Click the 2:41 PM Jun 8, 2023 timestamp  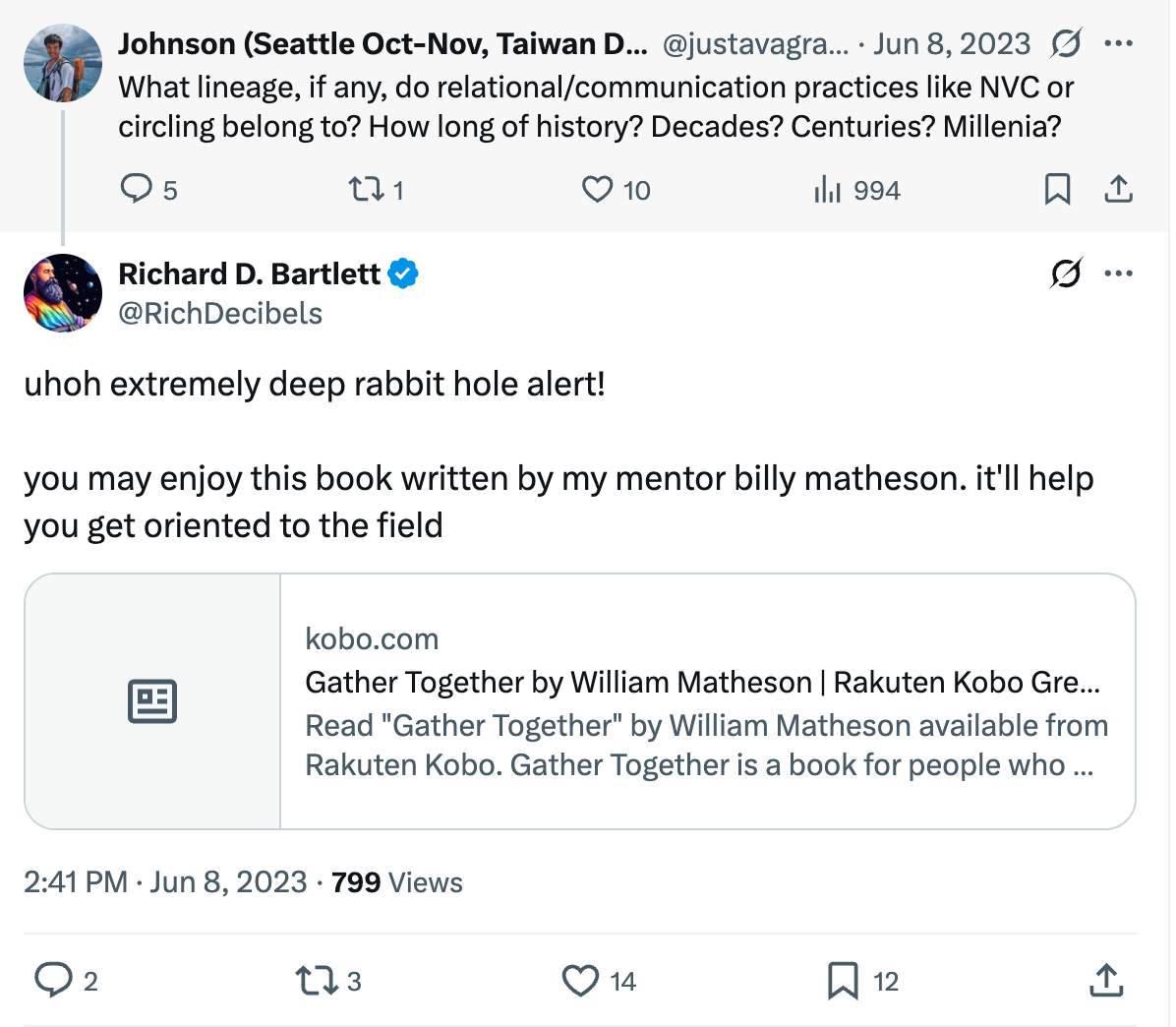click(165, 882)
